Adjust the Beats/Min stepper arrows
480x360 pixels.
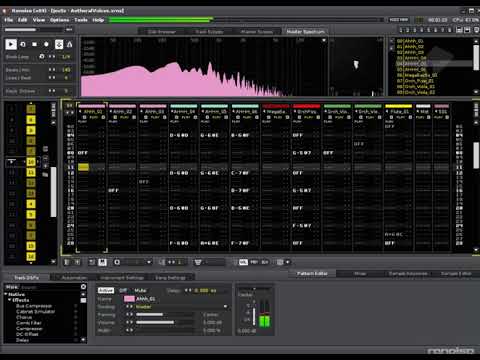[52, 70]
